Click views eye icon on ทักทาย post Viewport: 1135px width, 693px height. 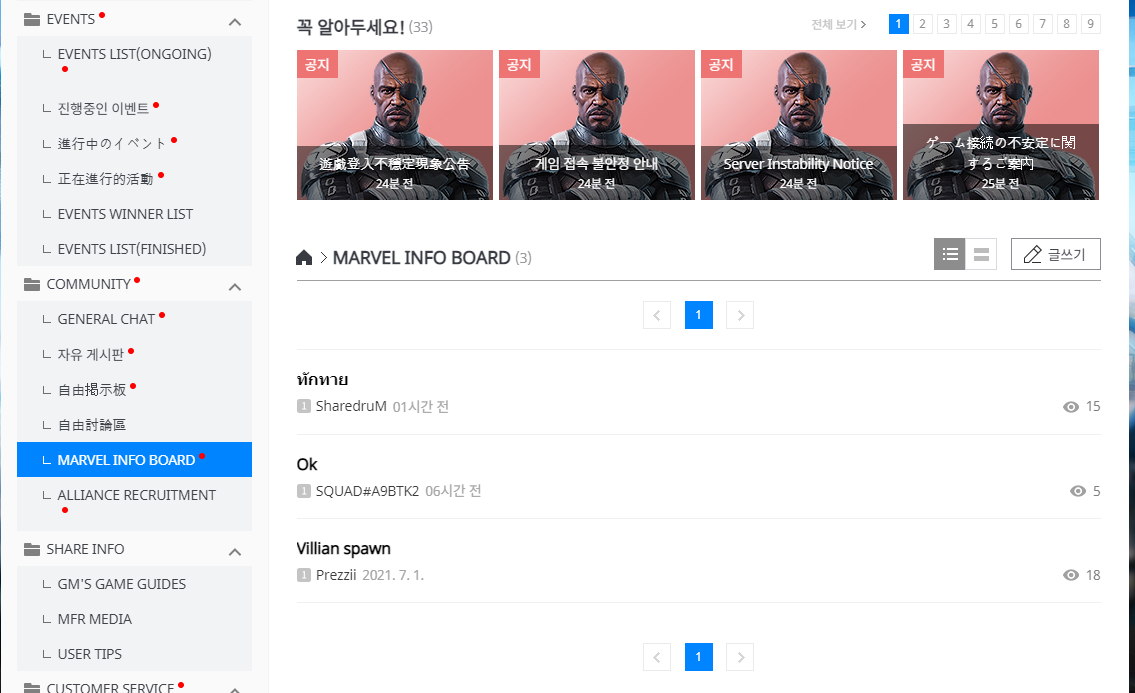coord(1071,407)
